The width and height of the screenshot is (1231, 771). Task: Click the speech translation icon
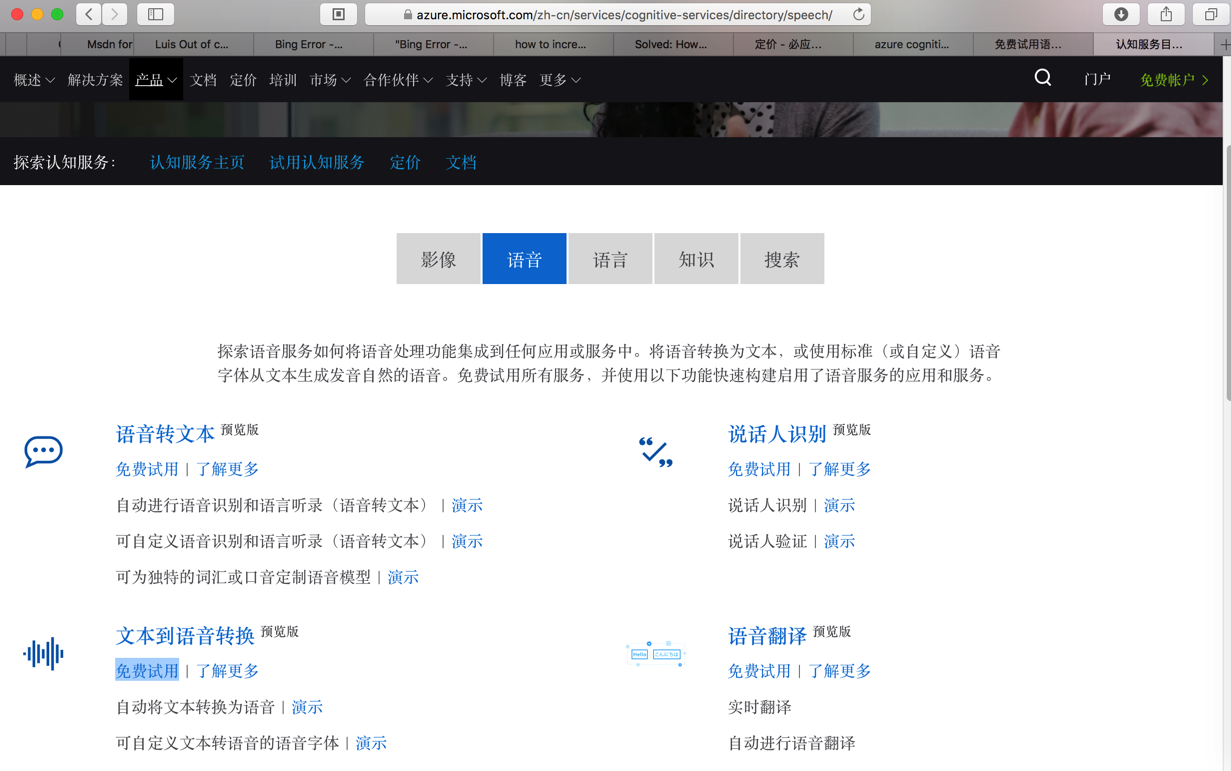coord(656,654)
